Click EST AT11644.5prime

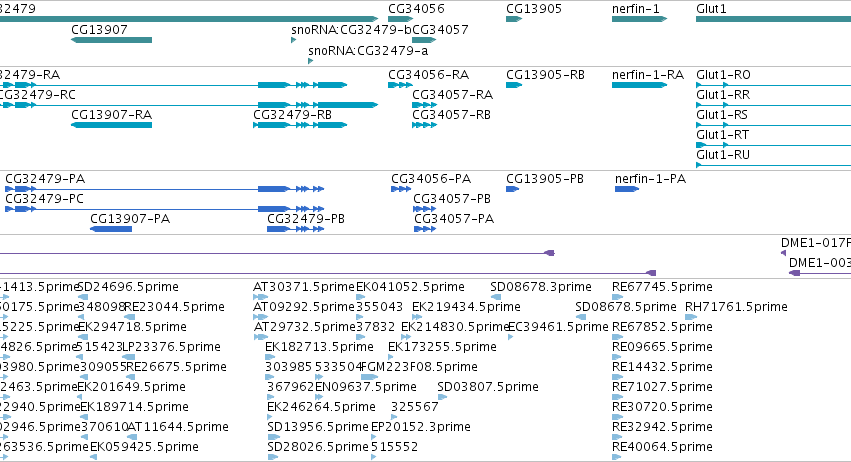178,427
